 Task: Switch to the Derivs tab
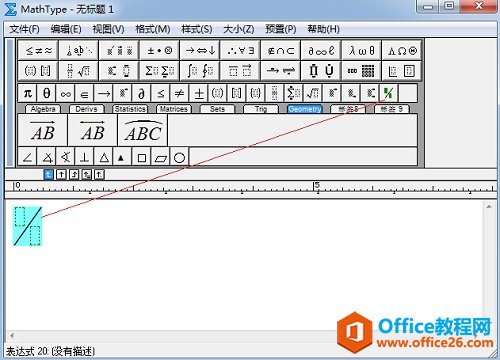[86, 109]
